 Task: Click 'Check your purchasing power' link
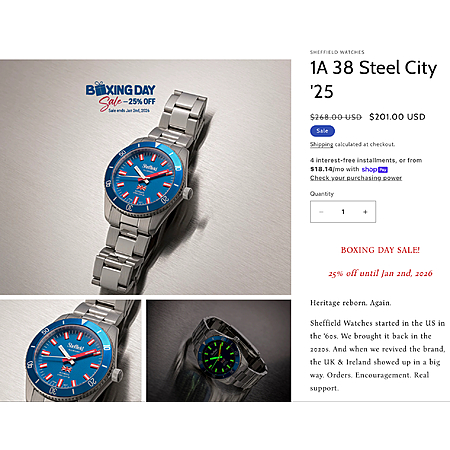(356, 178)
